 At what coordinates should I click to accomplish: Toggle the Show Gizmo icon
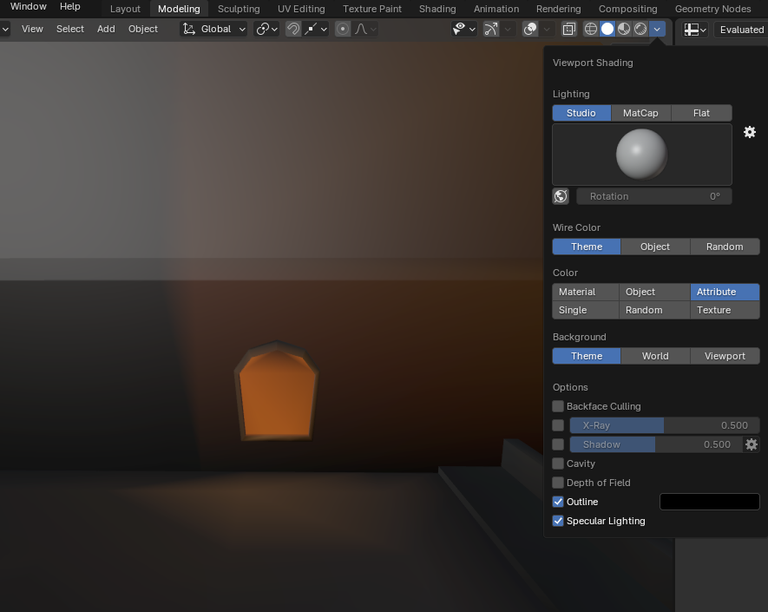pos(491,29)
